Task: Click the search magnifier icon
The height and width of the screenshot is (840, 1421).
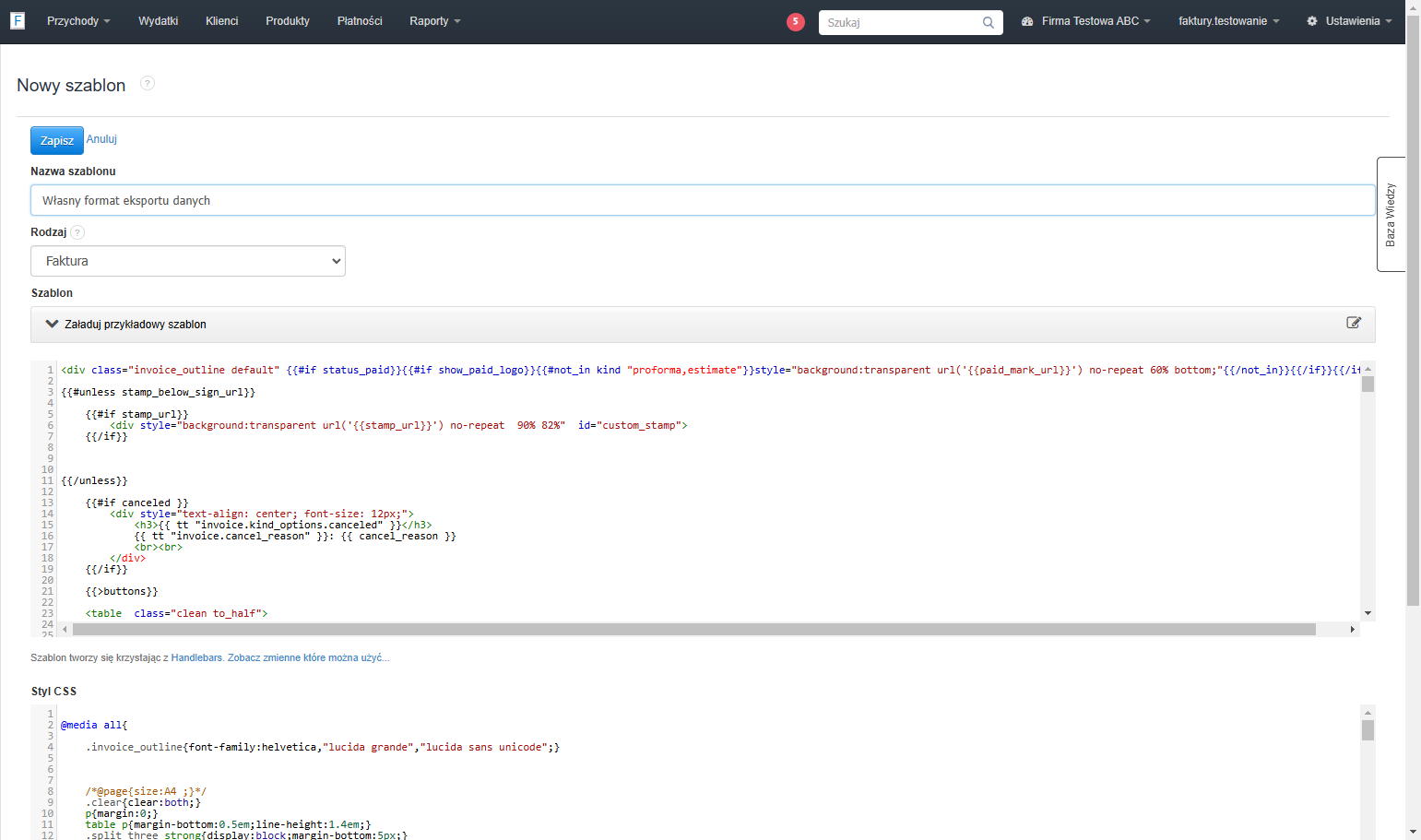Action: (x=988, y=22)
